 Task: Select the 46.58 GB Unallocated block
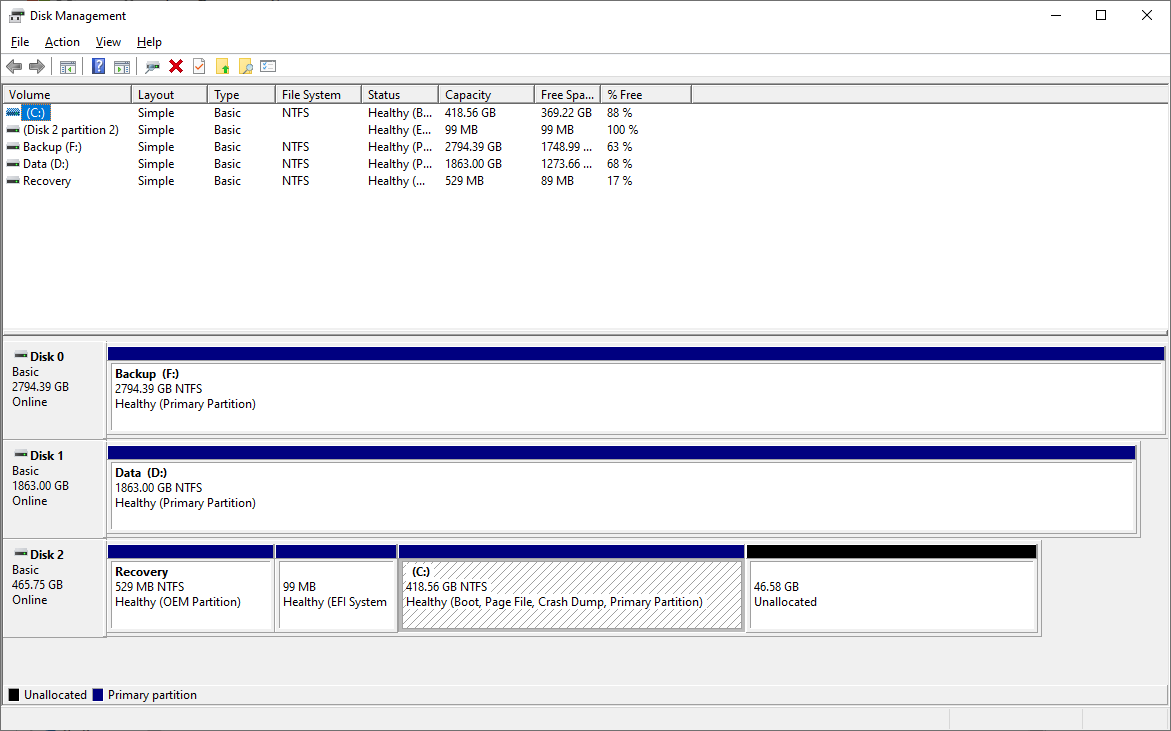coord(892,588)
